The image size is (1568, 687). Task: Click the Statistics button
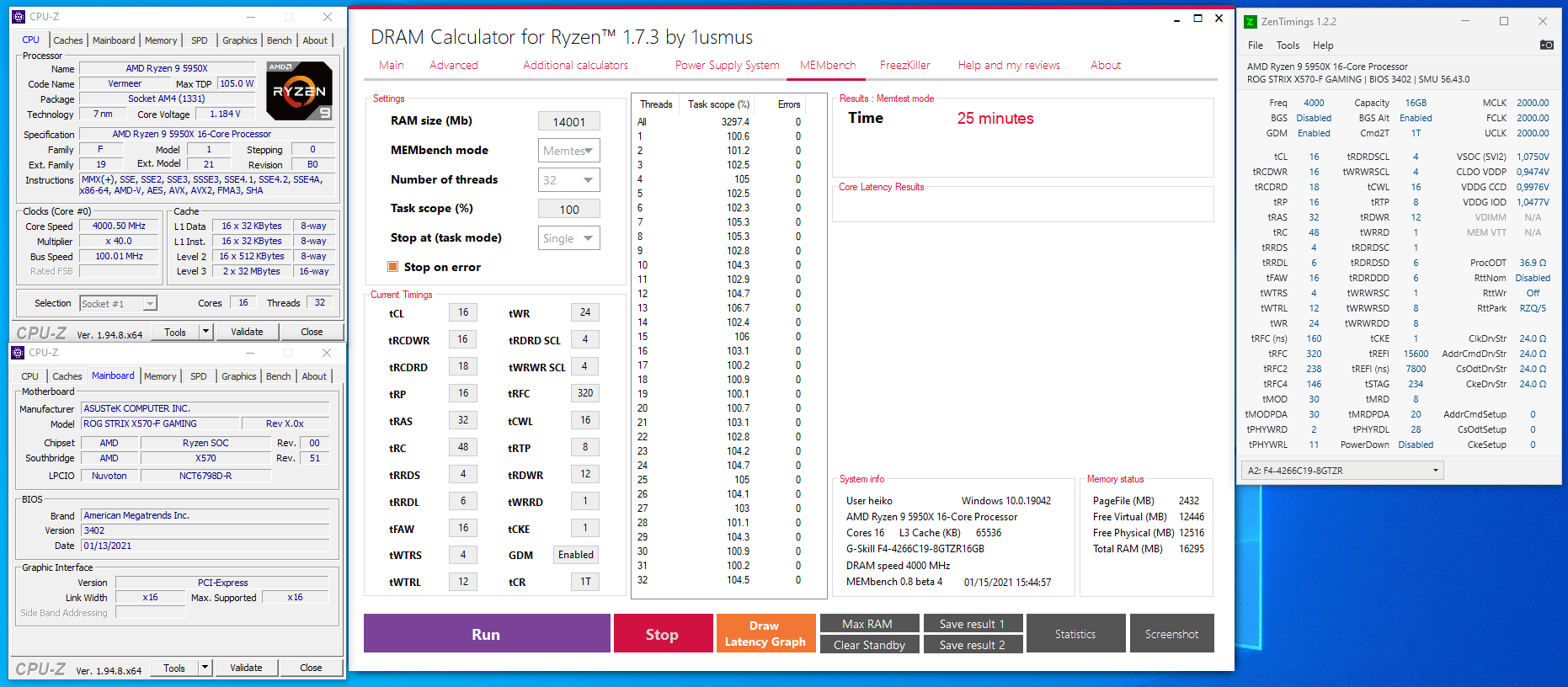[1075, 634]
